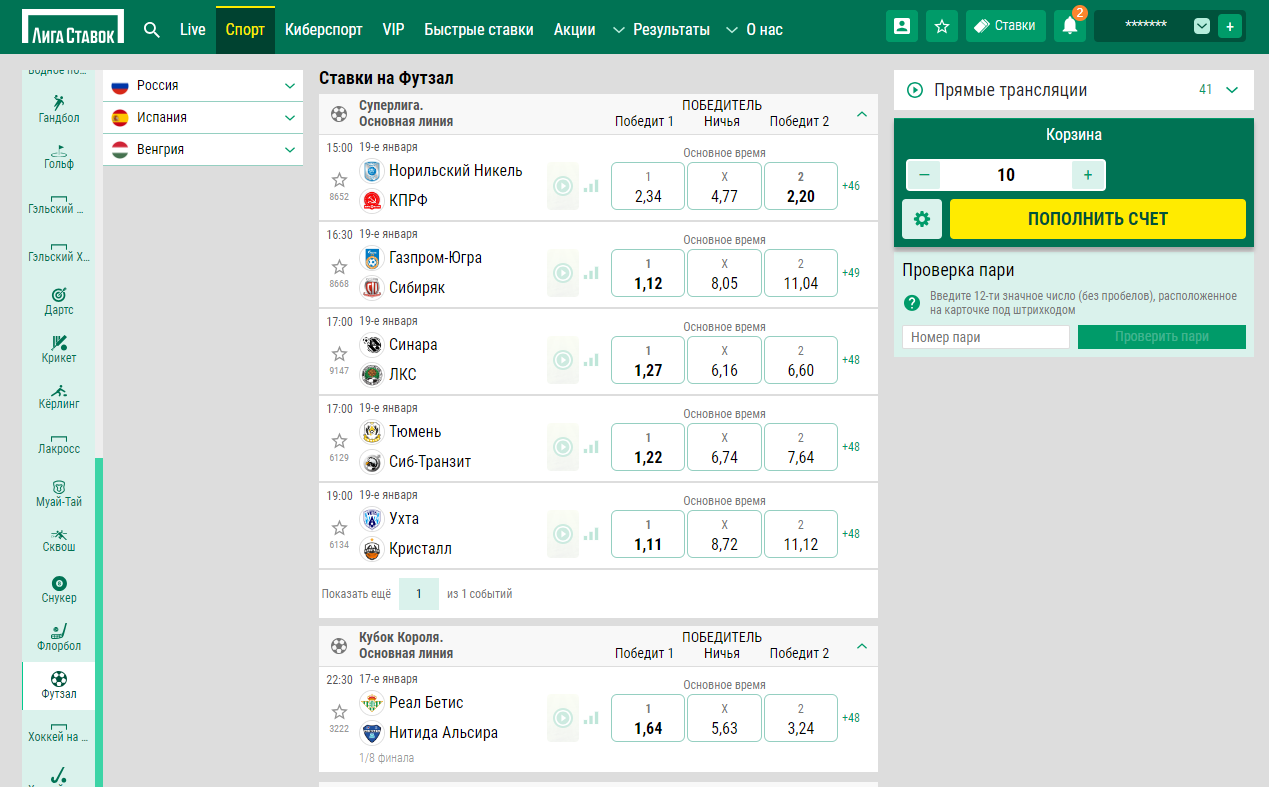Click the ПОПОЛНИТЬ СЧЕТ button
1269x787 pixels.
[x=1098, y=219]
